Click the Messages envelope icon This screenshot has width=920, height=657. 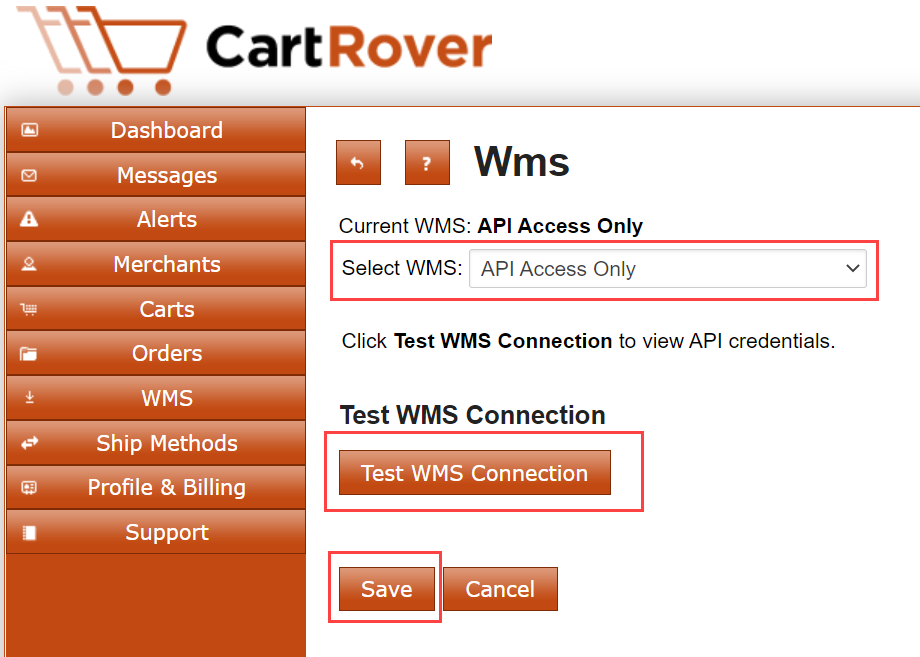coord(29,175)
